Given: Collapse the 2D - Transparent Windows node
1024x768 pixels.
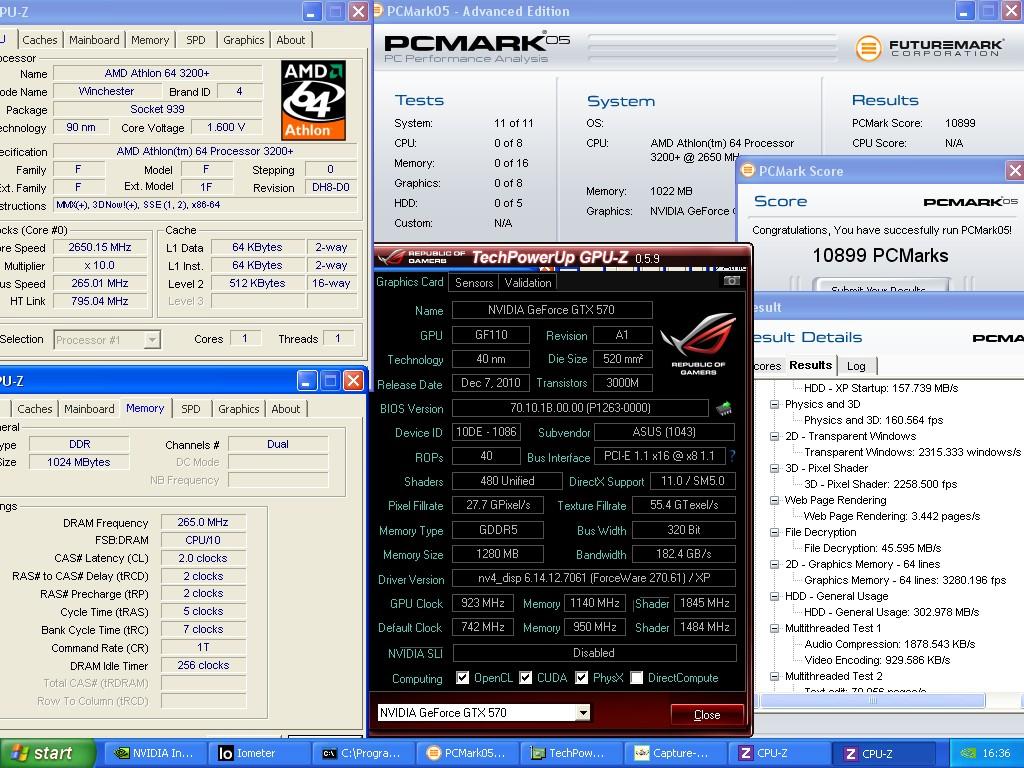Looking at the screenshot, I should (775, 436).
